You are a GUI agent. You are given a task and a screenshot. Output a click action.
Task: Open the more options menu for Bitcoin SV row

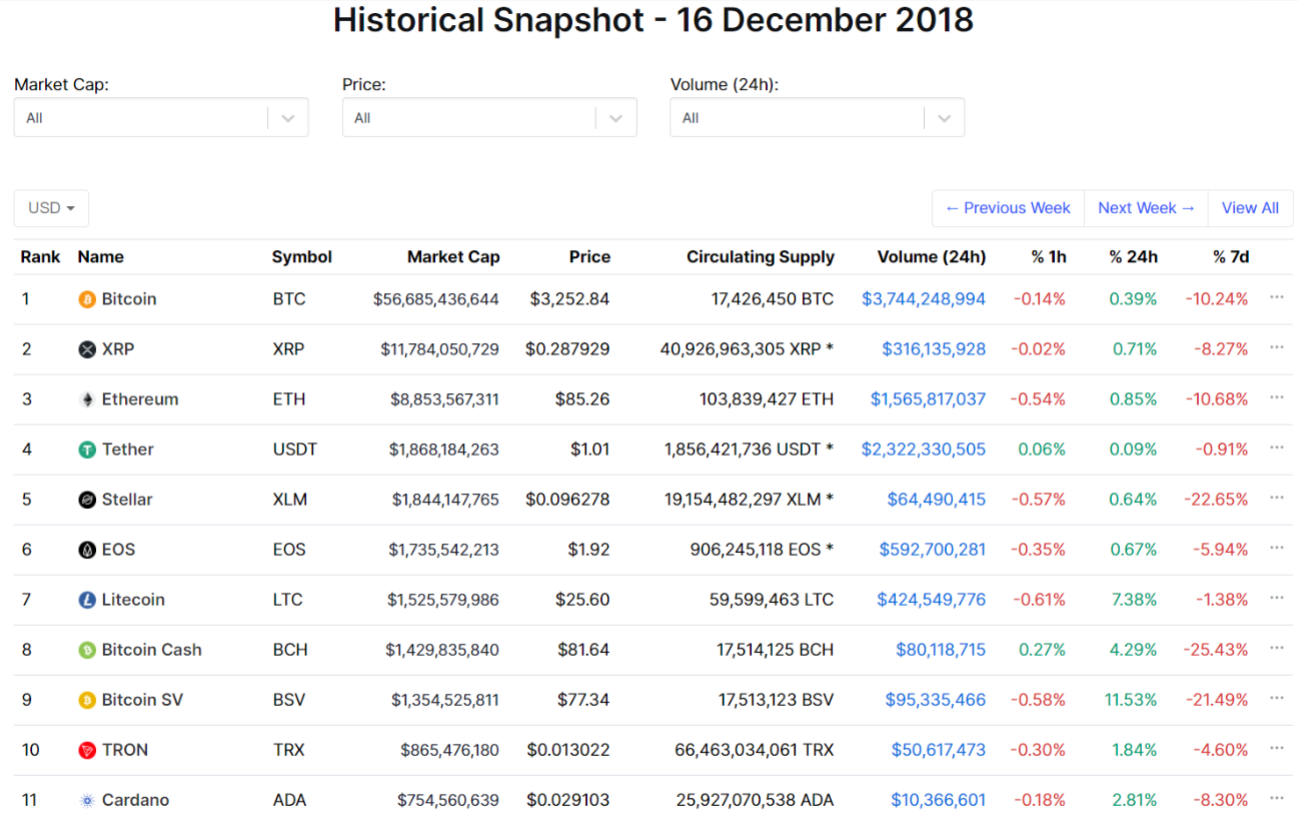click(1276, 698)
